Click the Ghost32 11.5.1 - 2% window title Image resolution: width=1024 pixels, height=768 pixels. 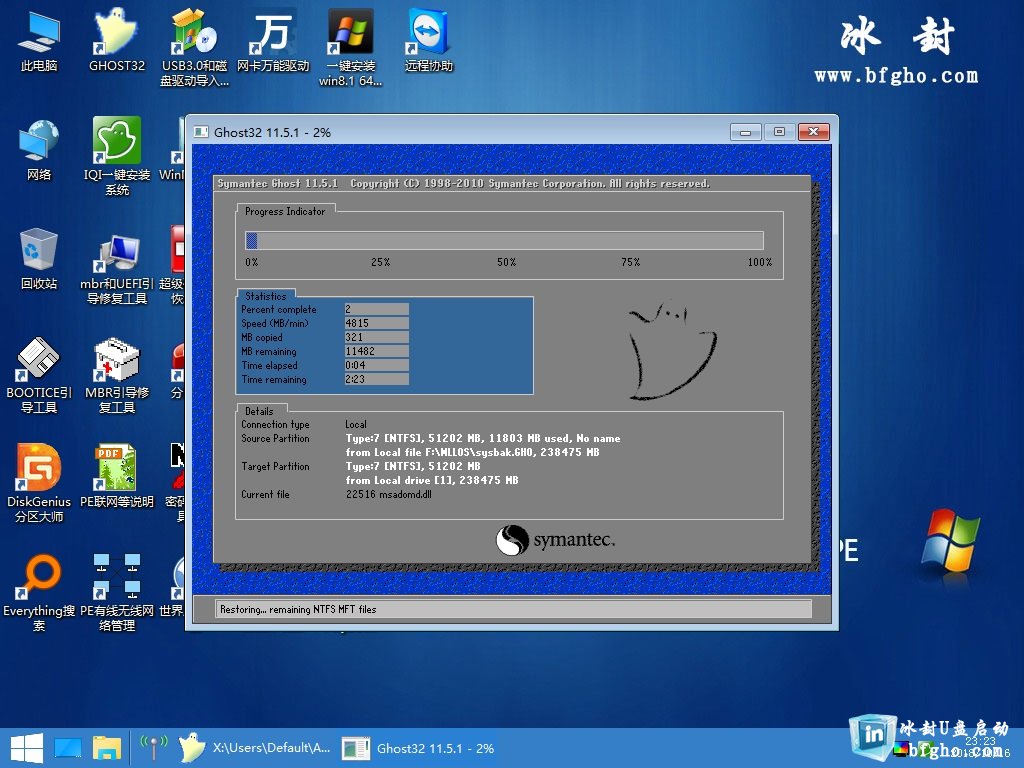[272, 132]
